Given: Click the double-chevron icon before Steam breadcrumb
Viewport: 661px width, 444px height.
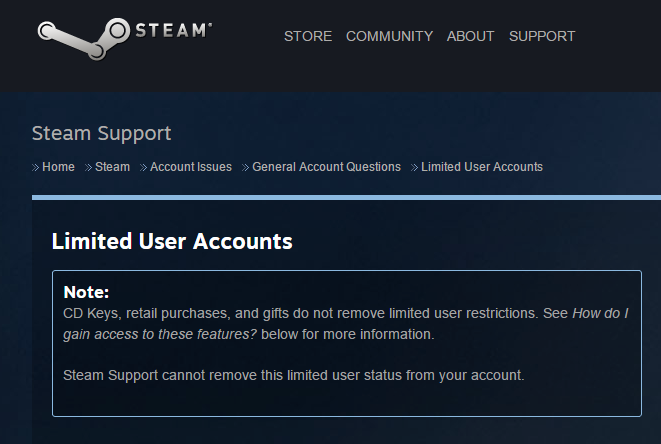Looking at the screenshot, I should [x=89, y=167].
